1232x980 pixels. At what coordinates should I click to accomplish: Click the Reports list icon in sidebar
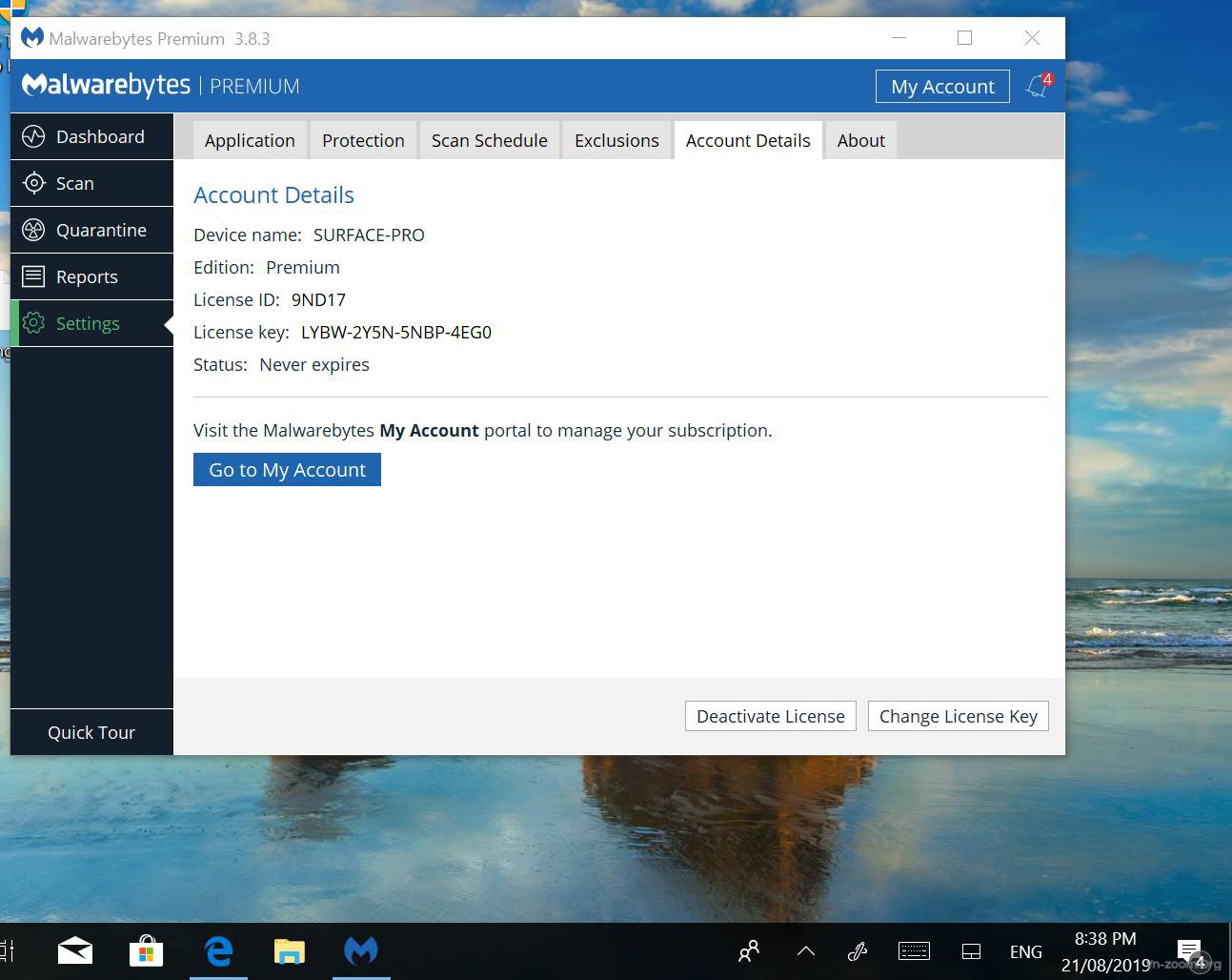click(33, 276)
